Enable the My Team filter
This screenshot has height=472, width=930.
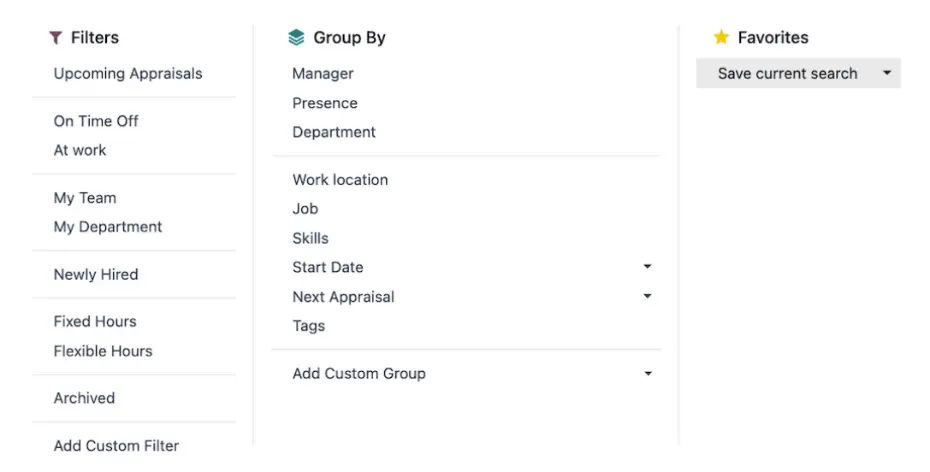coord(85,198)
